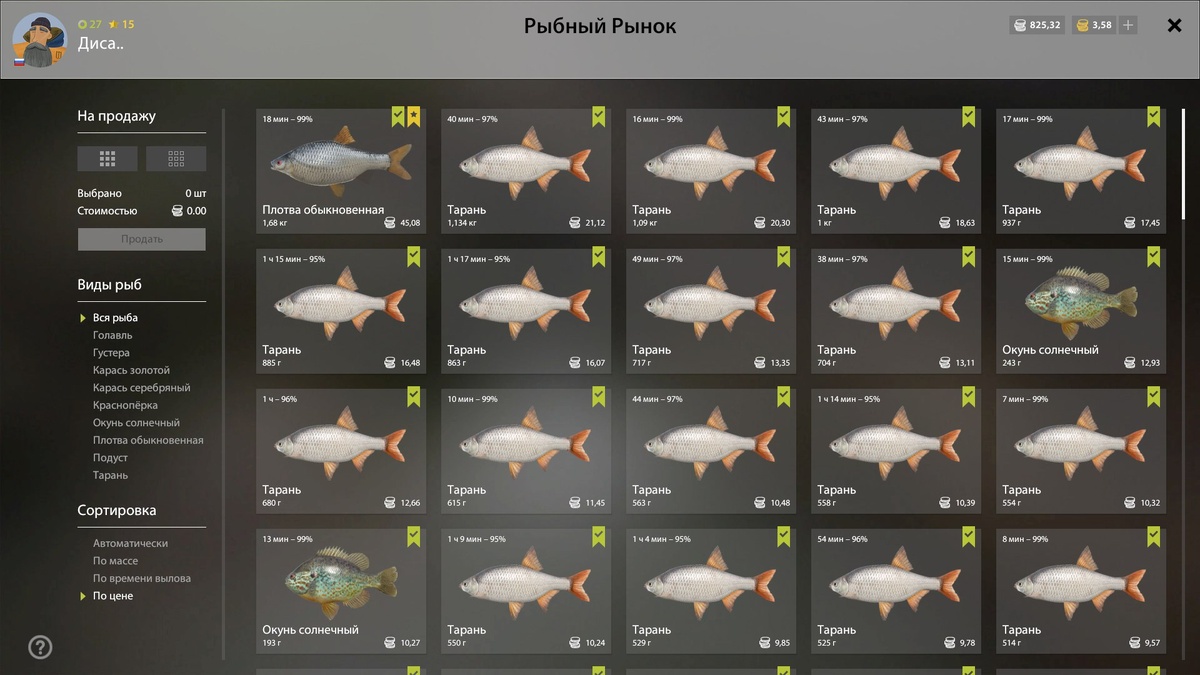Open the player avatar portrait

coord(39,40)
